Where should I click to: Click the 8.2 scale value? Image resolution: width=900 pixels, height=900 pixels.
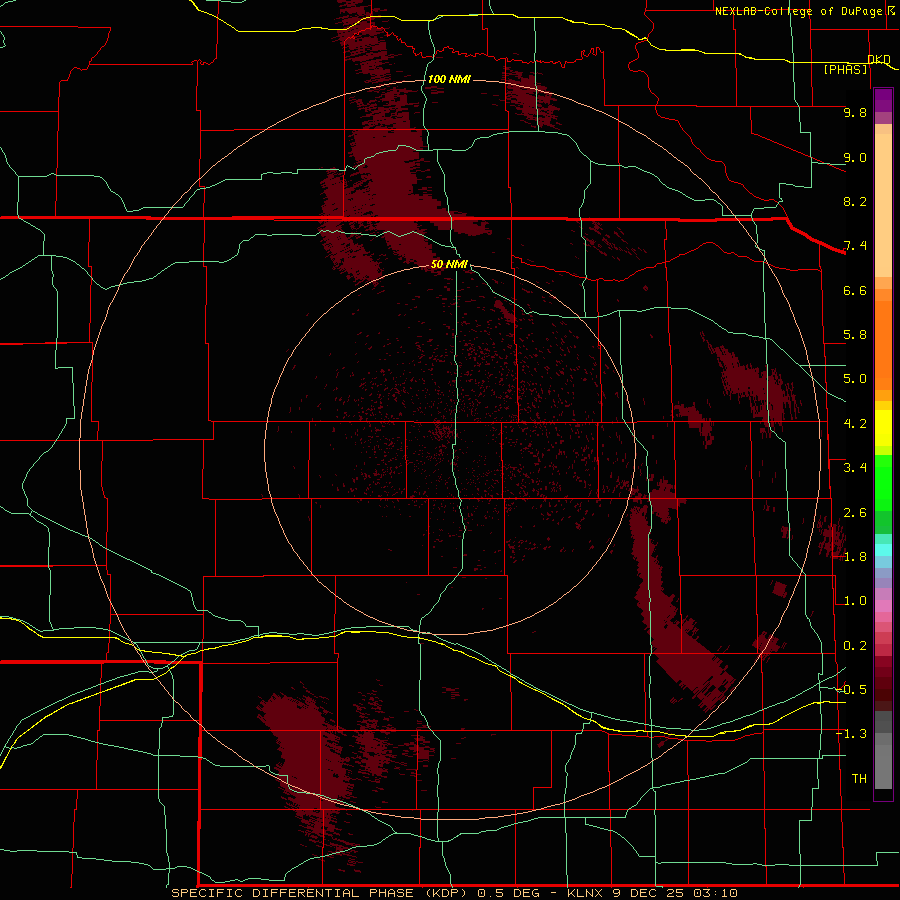point(855,201)
